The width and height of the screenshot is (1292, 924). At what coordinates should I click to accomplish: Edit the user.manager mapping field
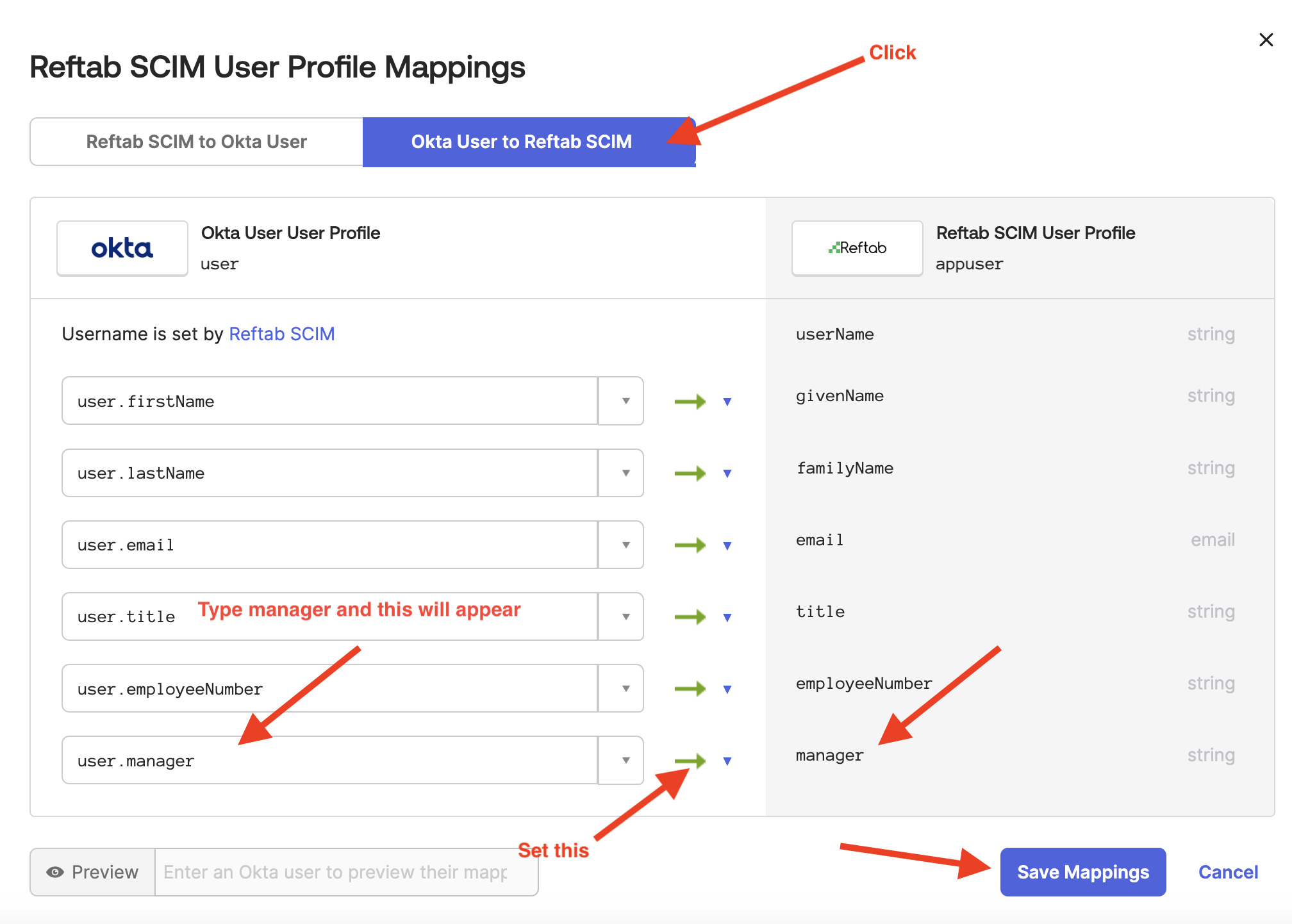tap(329, 760)
